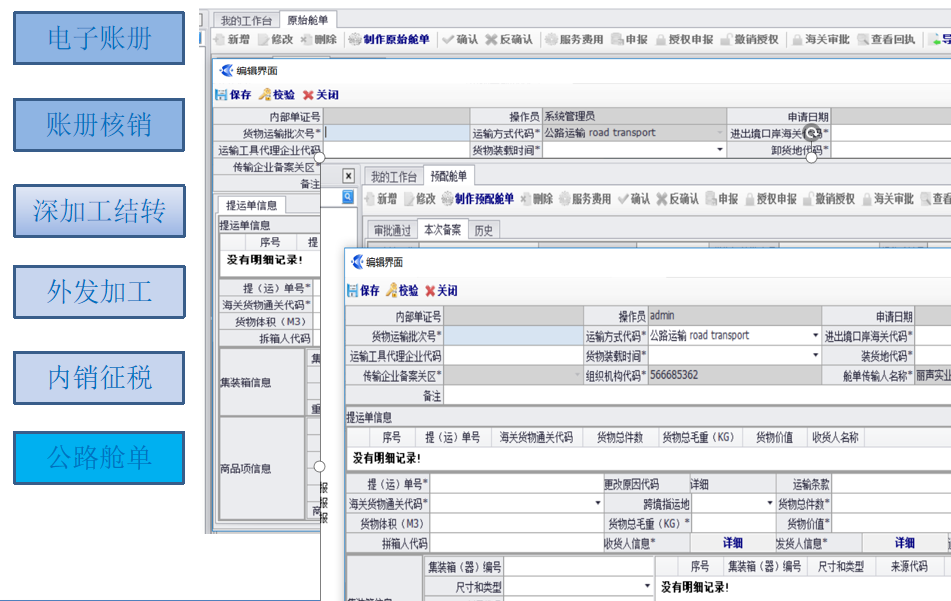Expand the 尺寸和类型 dropdown
951x601 pixels.
pyautogui.click(x=647, y=586)
